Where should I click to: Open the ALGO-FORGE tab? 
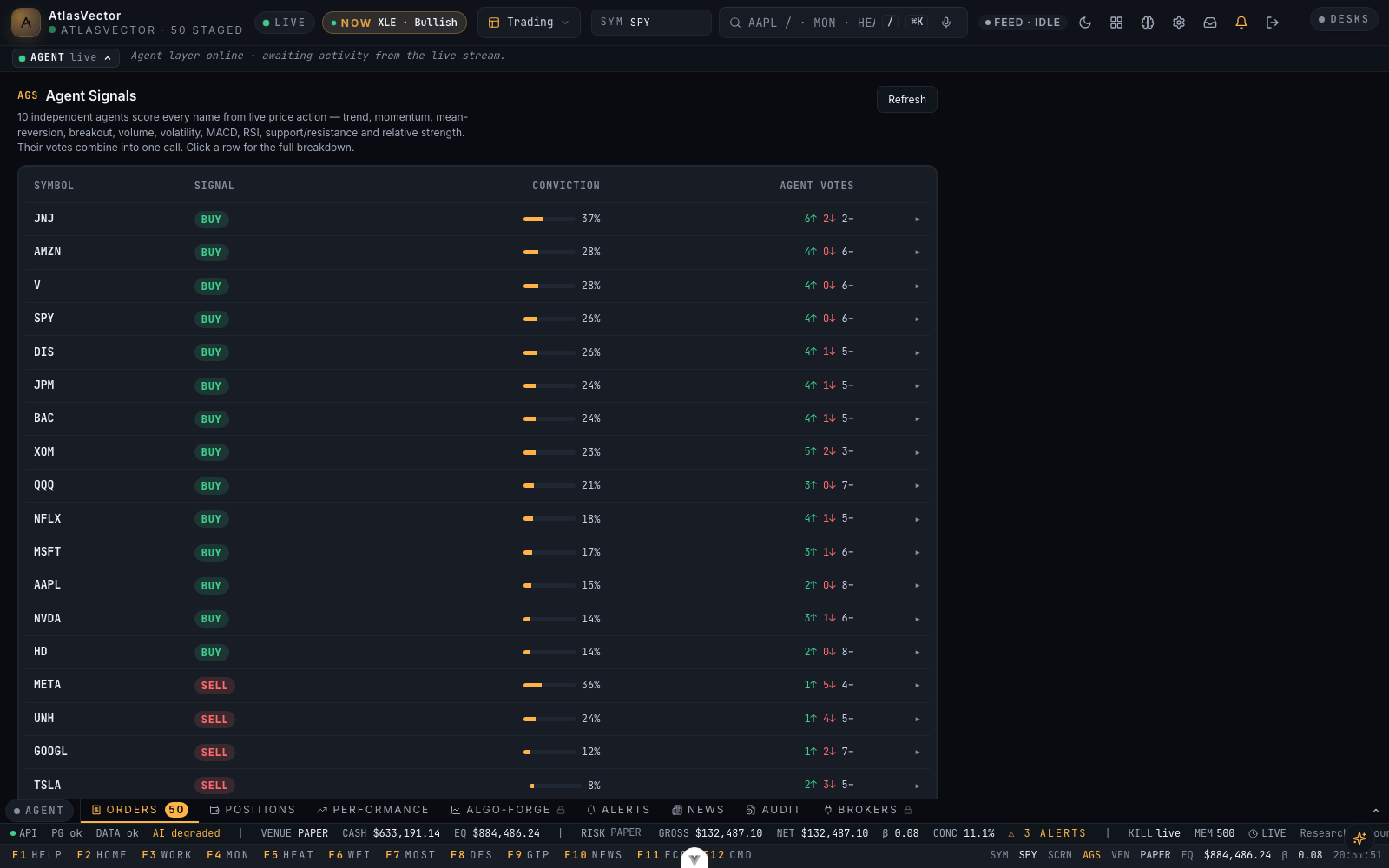pyautogui.click(x=508, y=810)
